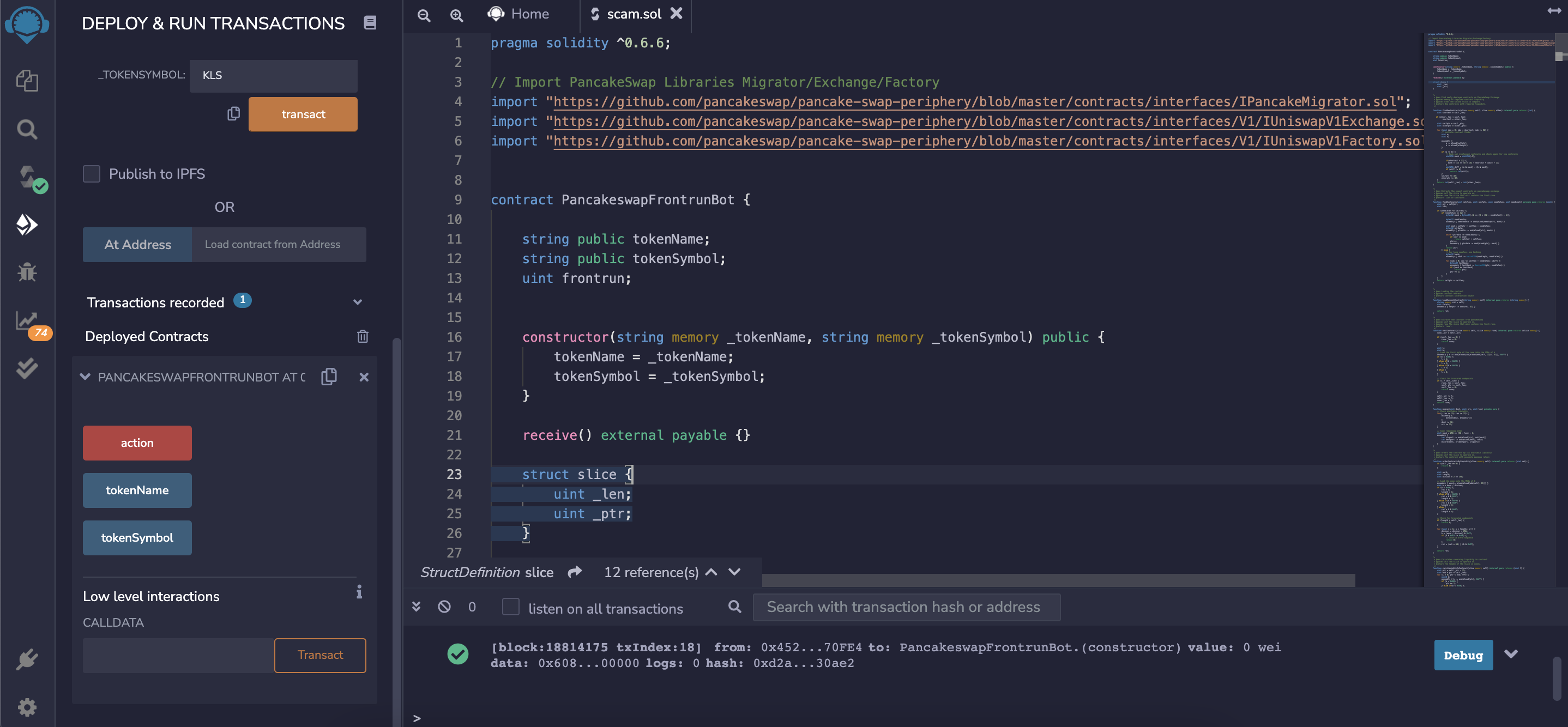1568x727 pixels.
Task: Copy deployed contract address icon
Action: pos(329,377)
